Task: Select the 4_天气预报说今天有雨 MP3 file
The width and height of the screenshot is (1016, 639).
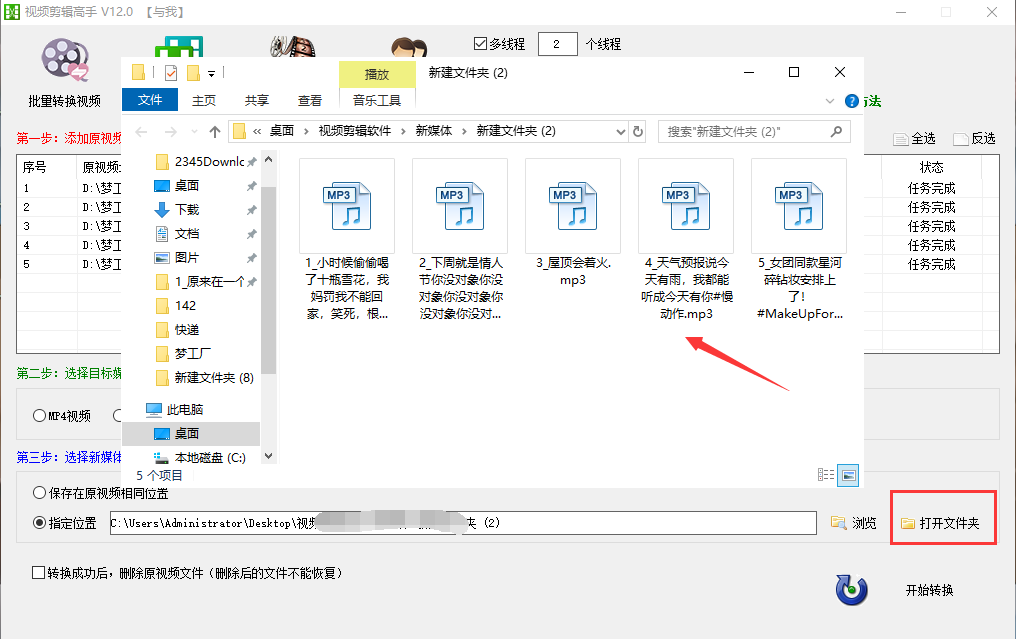Action: [686, 205]
